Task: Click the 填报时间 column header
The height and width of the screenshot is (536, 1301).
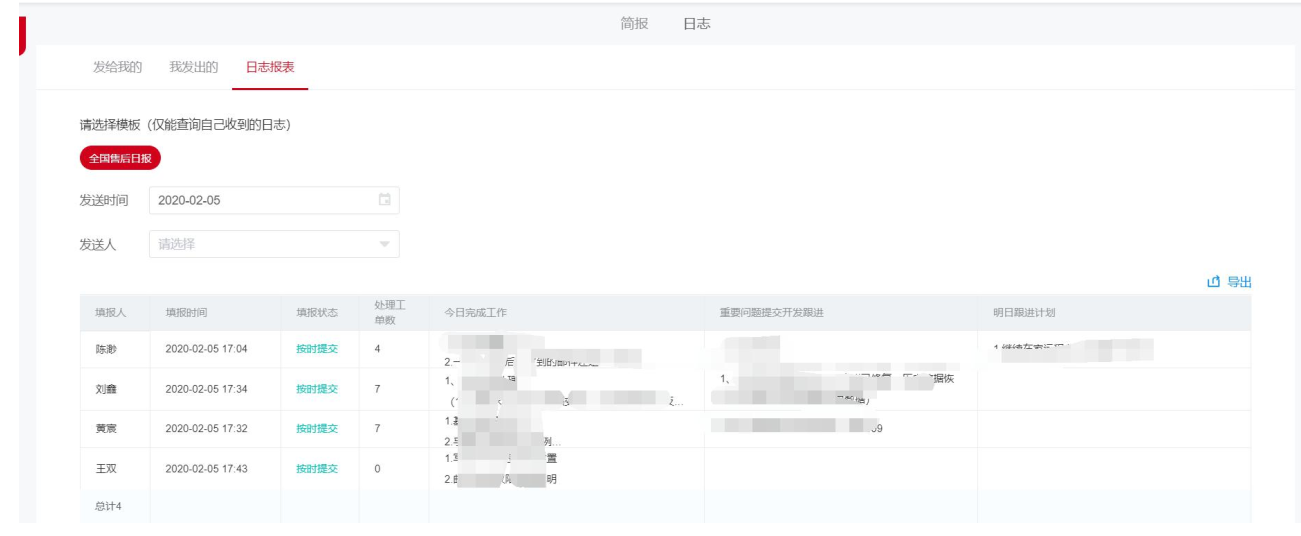Action: [186, 313]
